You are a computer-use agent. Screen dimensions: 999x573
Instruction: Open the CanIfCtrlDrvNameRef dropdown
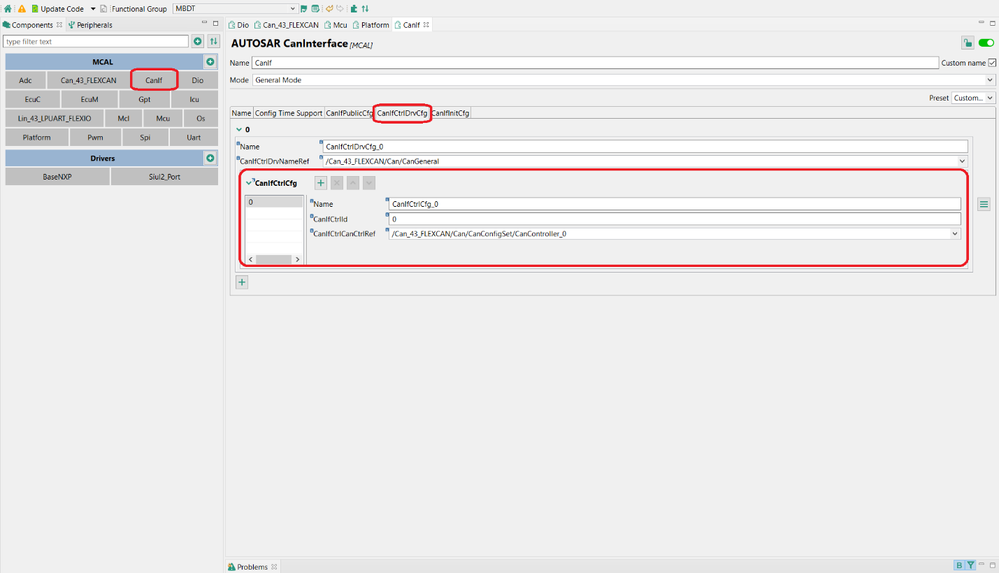(962, 161)
